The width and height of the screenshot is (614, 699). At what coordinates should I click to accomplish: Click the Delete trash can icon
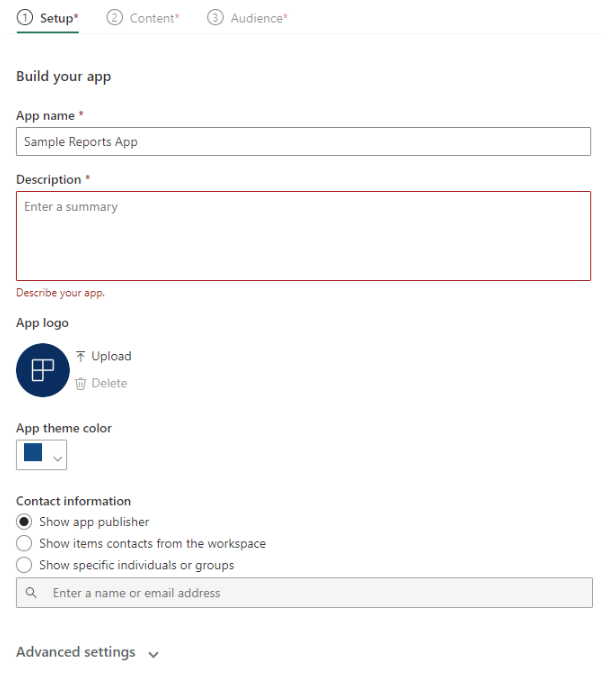[x=81, y=383]
